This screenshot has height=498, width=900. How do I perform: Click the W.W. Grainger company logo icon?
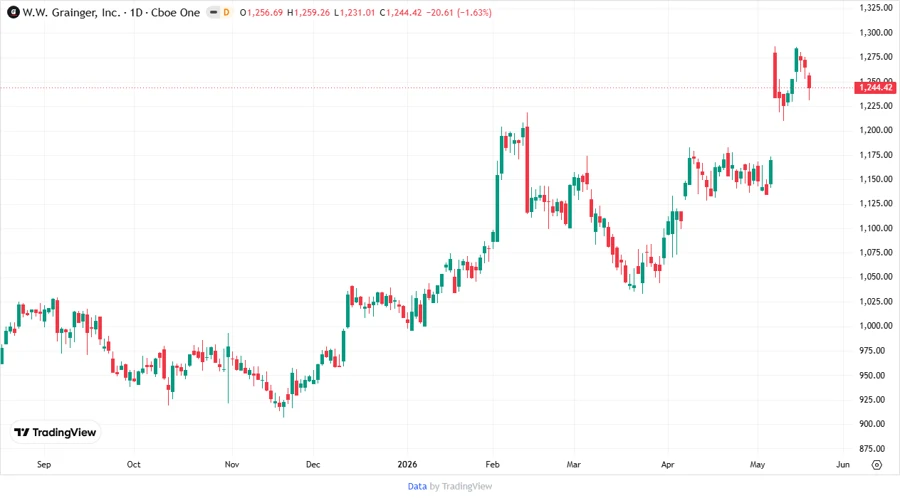13,12
